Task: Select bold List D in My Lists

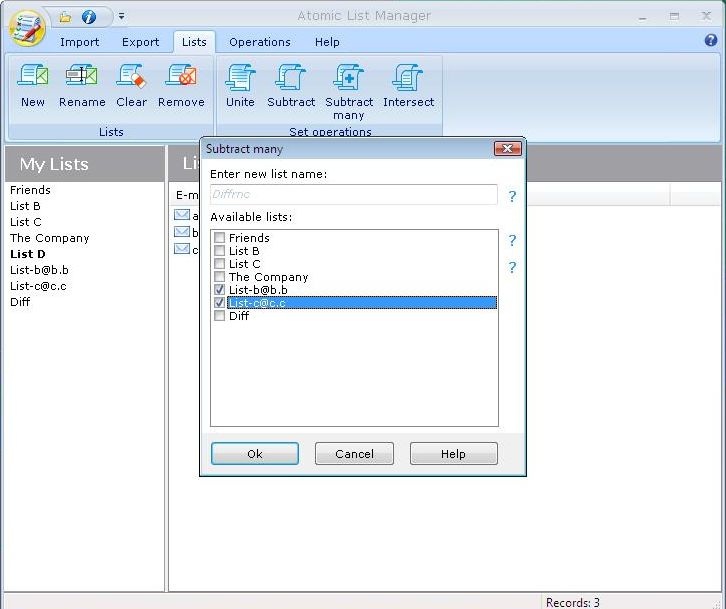Action: [28, 254]
